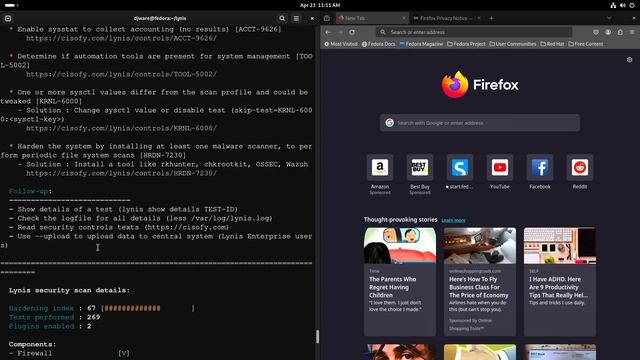The height and width of the screenshot is (360, 640).
Task: Open the Amazon shortcut tile
Action: [x=380, y=167]
